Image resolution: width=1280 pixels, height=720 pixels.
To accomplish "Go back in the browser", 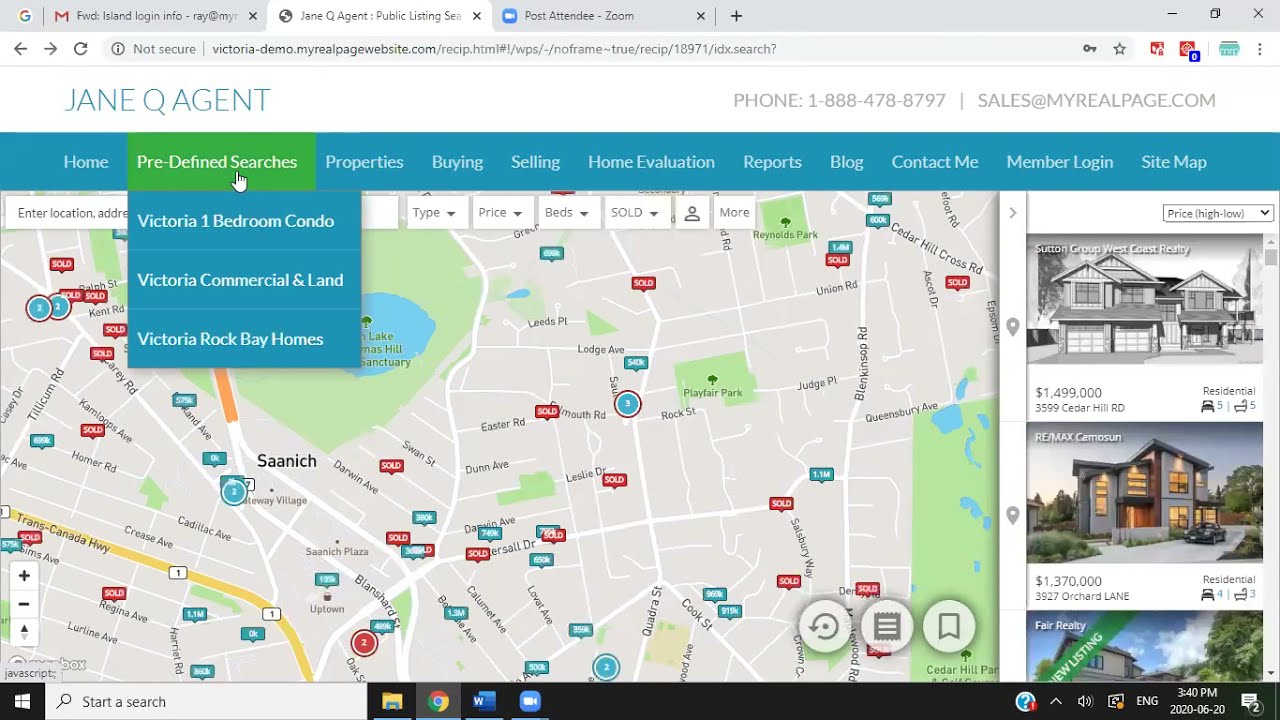I will 21,49.
